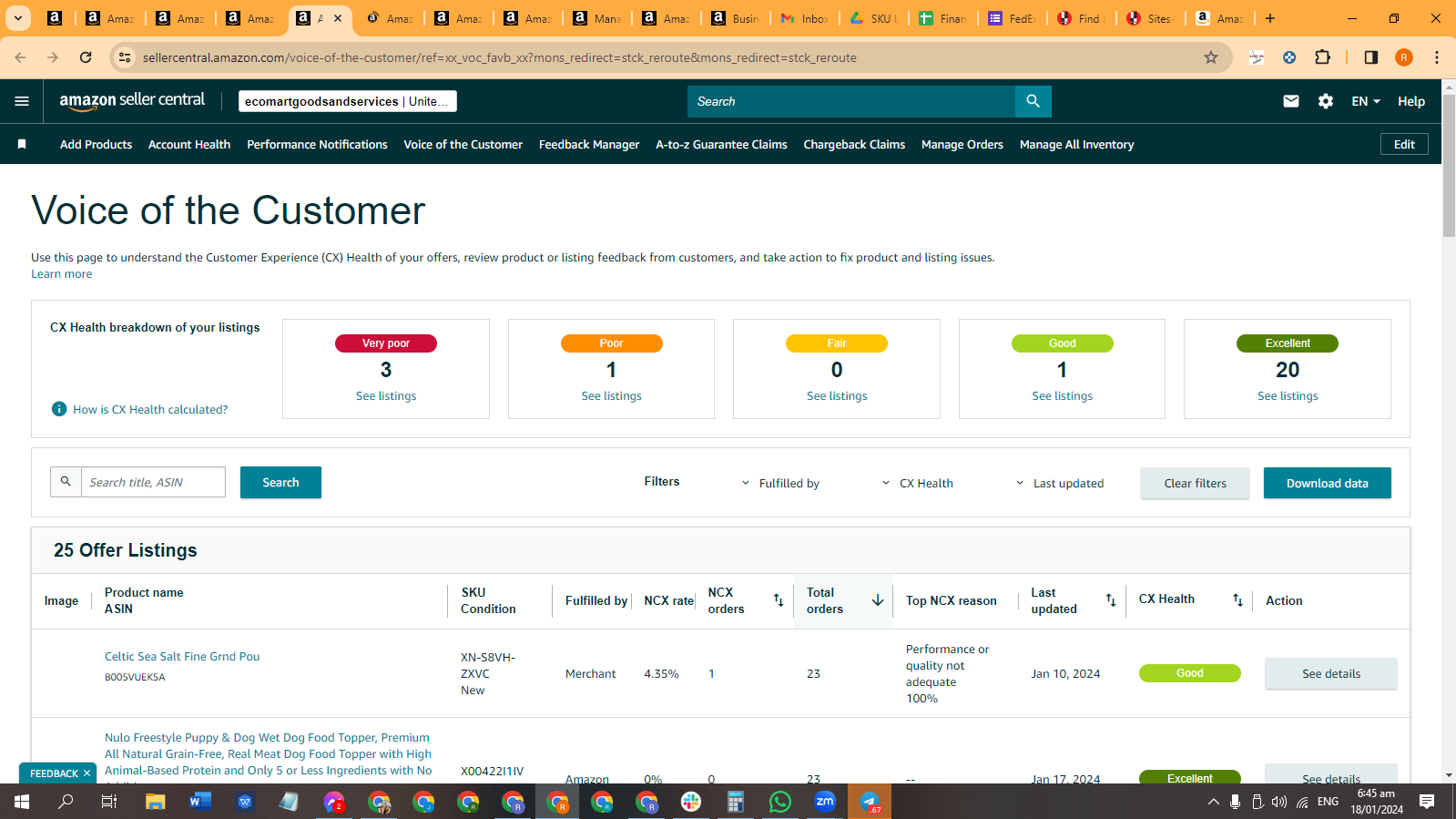Open Manage All Inventory
This screenshot has width=1456, height=819.
point(1077,144)
